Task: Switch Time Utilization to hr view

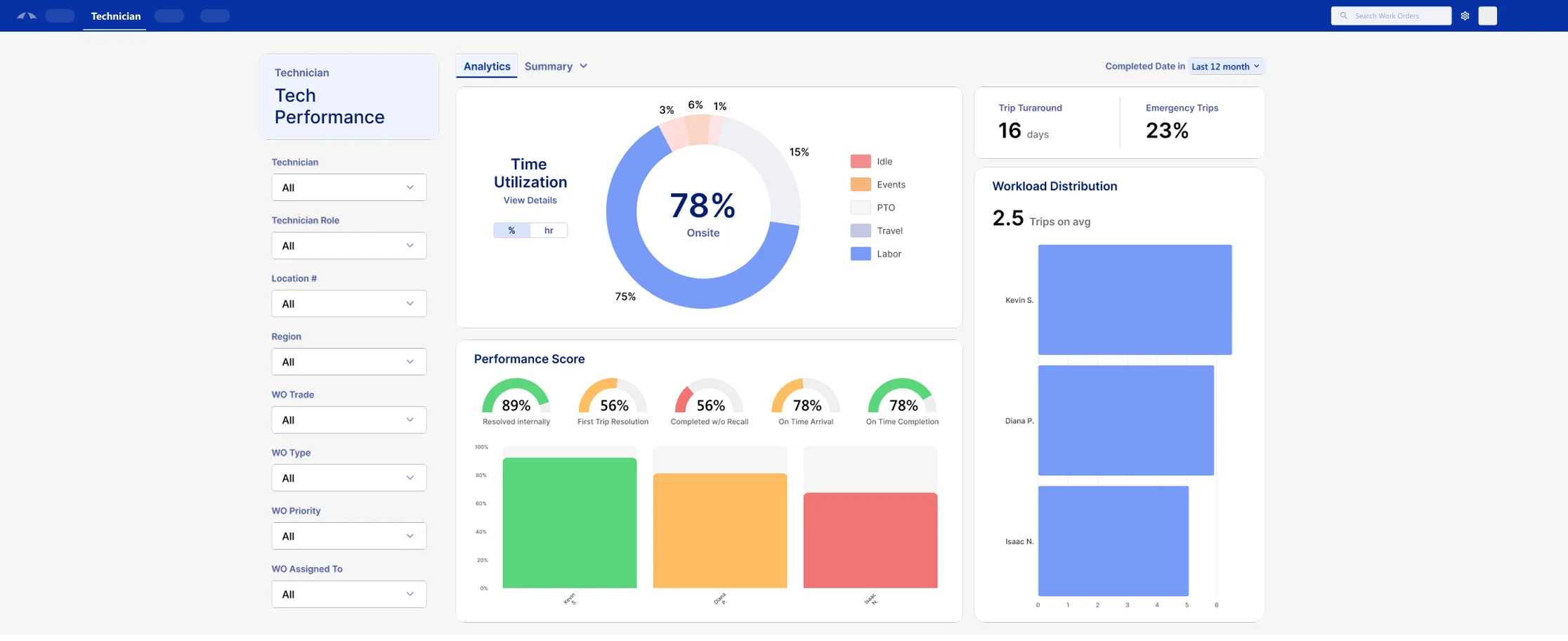Action: (x=549, y=231)
